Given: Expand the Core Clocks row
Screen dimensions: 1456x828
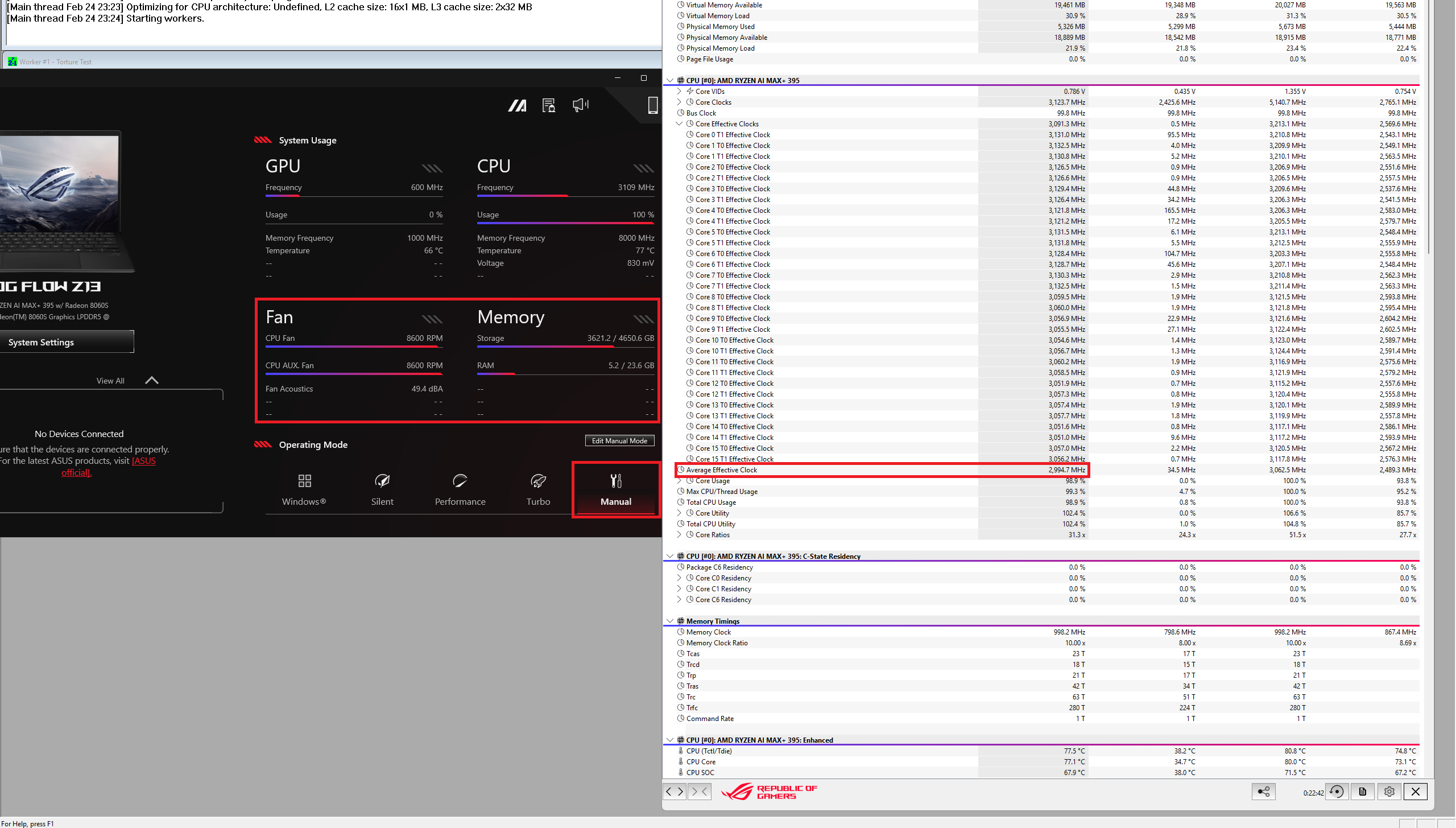Looking at the screenshot, I should pos(679,102).
